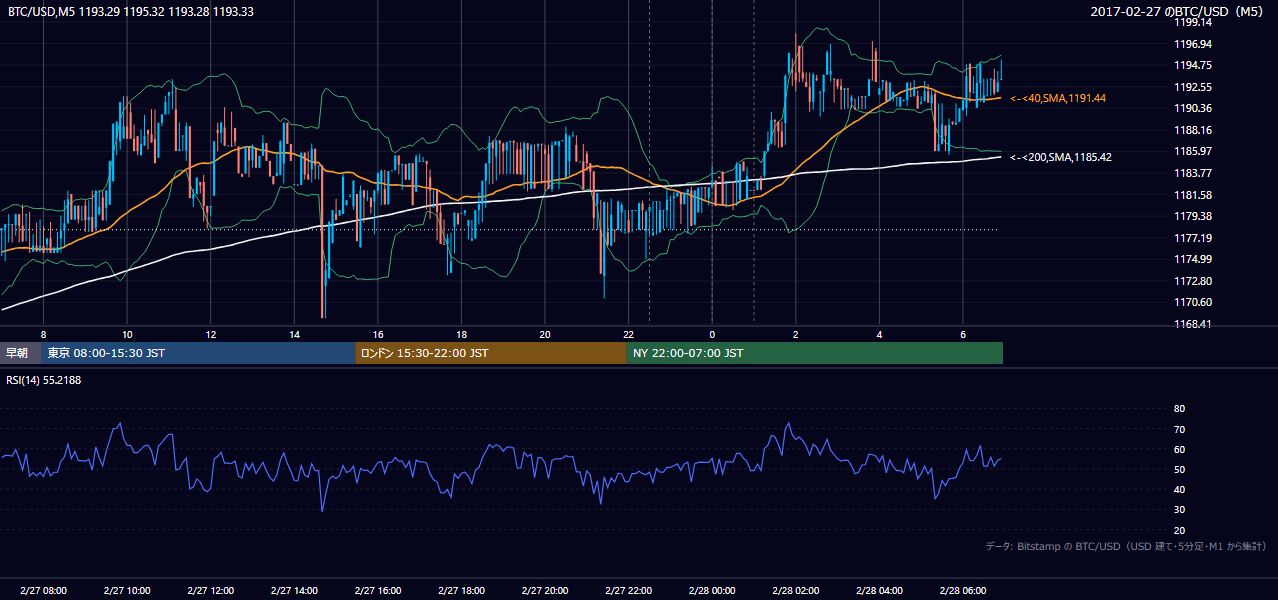Screen dimensions: 1278x600
Task: Click the BTC/USD,M5 OHLC header text
Action: pyautogui.click(x=130, y=11)
